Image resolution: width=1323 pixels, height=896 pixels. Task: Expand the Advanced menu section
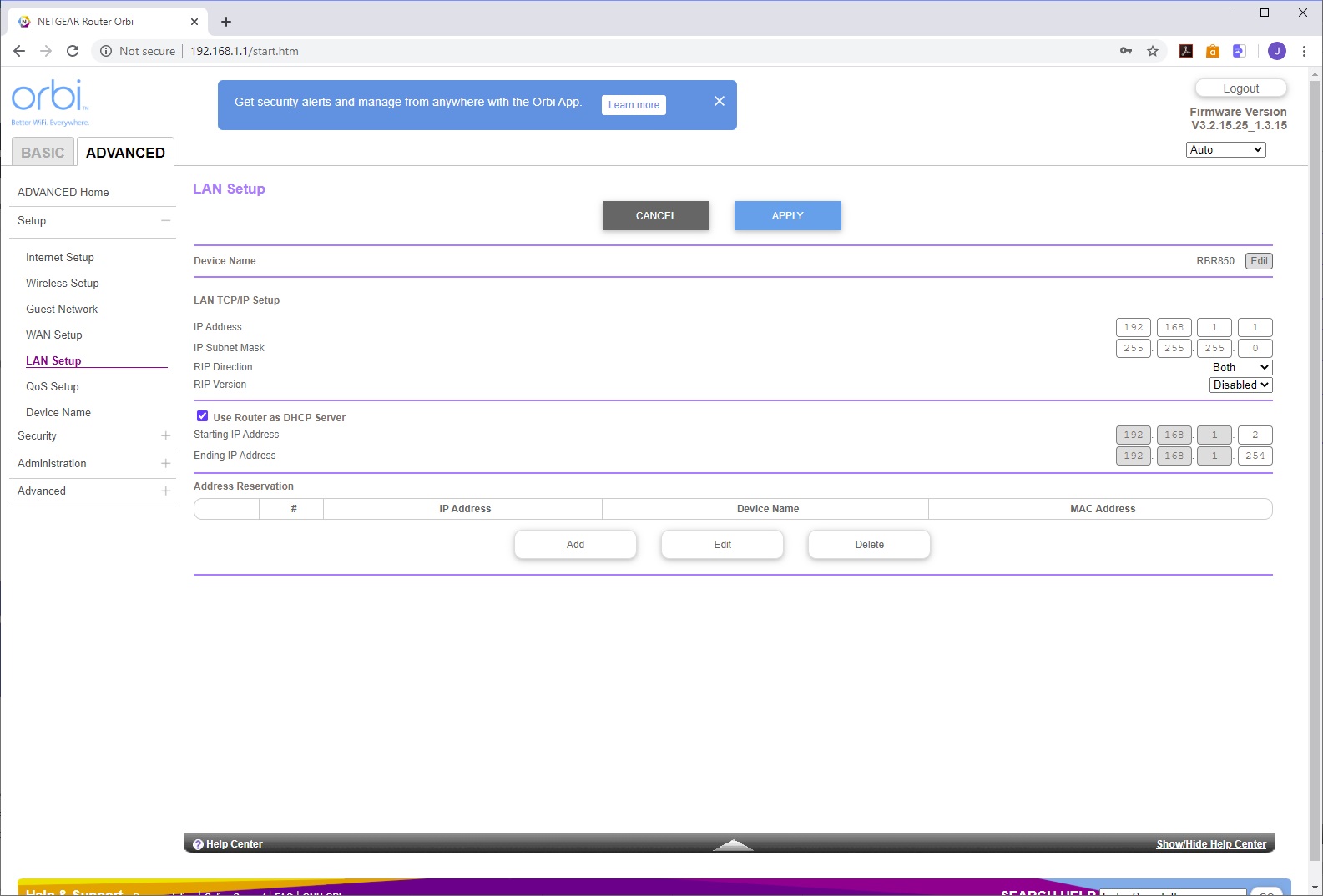(x=165, y=491)
